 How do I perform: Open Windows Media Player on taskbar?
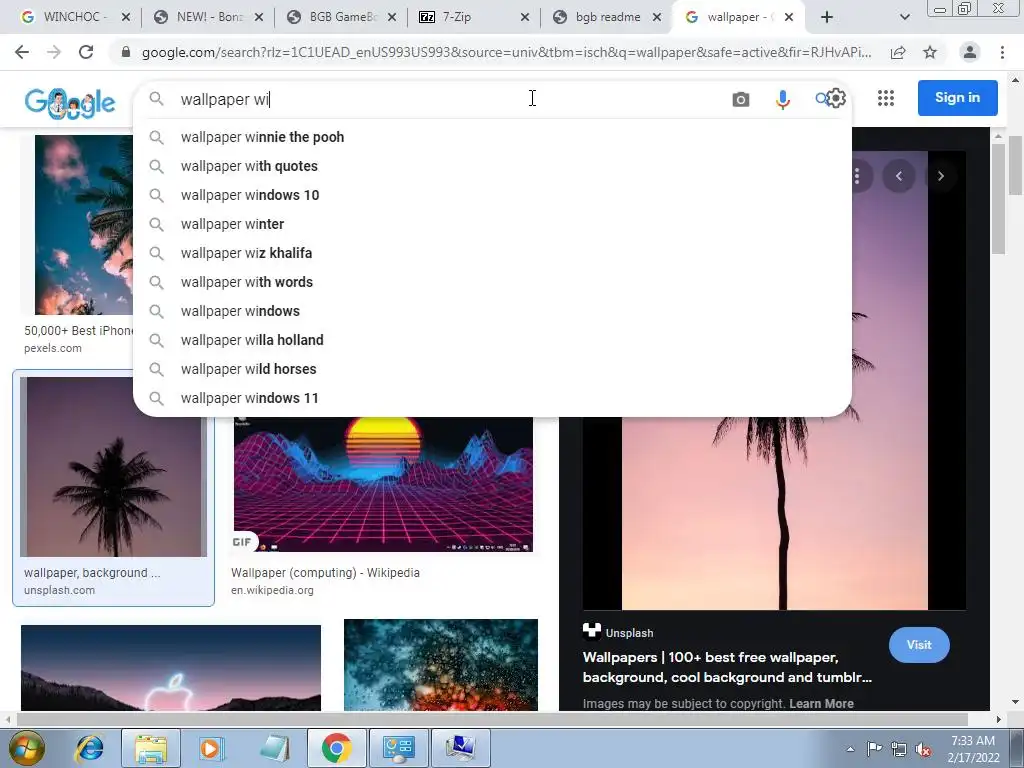click(x=210, y=748)
